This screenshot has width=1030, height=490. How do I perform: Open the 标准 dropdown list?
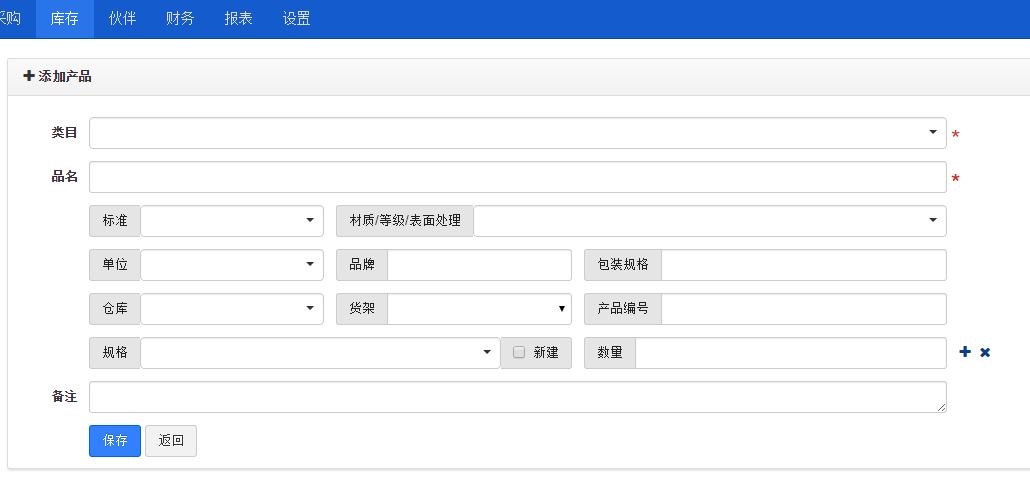coord(232,221)
